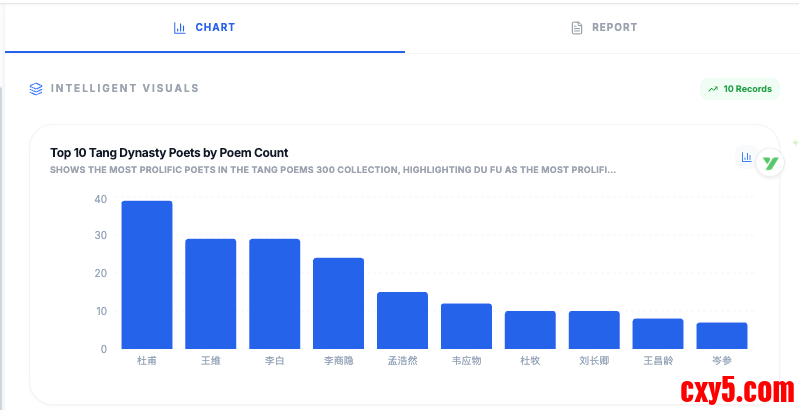Screen dimensions: 799x410
Task: Select the bar chart type icon button
Action: coord(746,157)
